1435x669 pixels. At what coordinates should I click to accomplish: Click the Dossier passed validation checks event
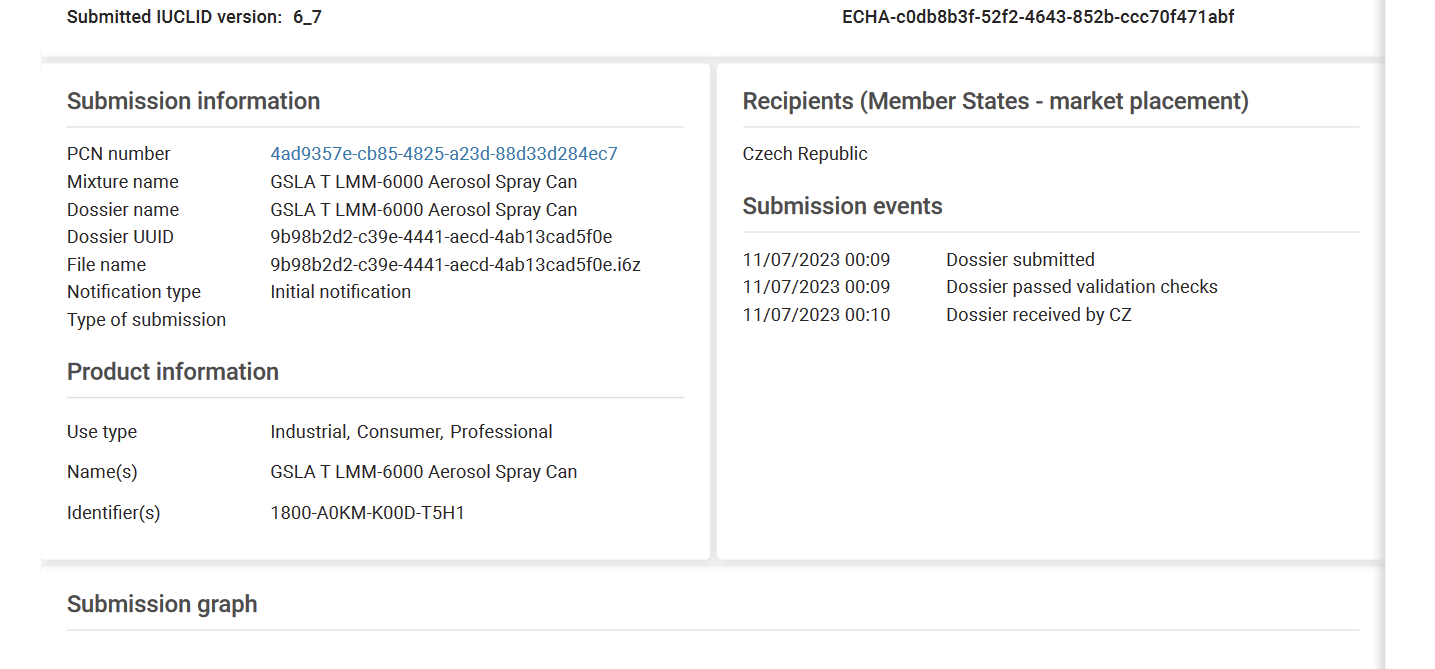click(x=1081, y=287)
